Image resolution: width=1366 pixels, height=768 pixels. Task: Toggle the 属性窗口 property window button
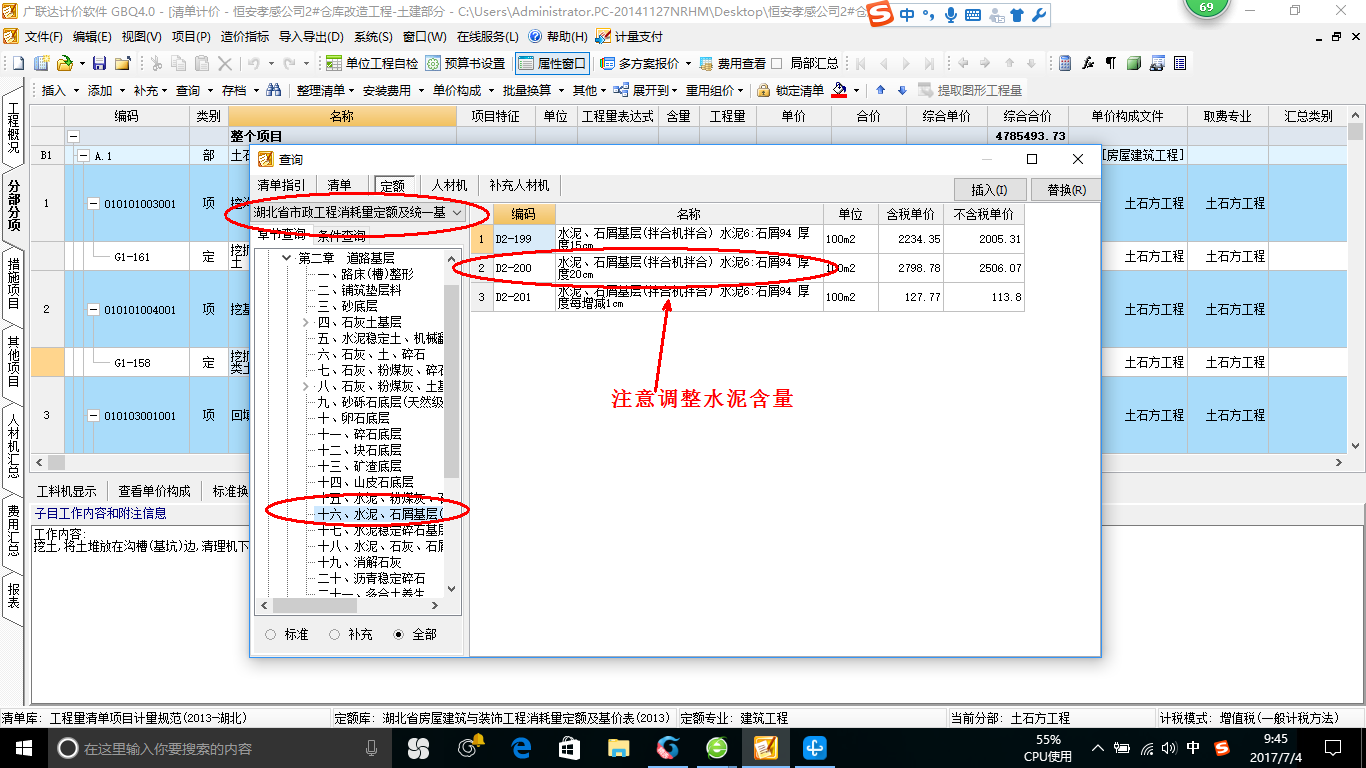click(553, 63)
